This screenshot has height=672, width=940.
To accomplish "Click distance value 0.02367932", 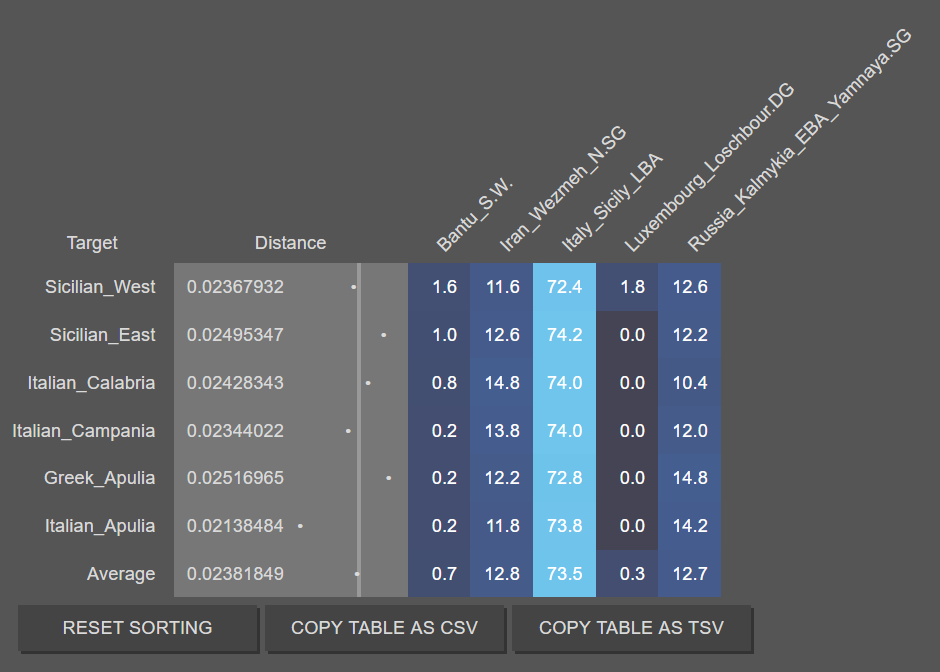I will pyautogui.click(x=235, y=287).
